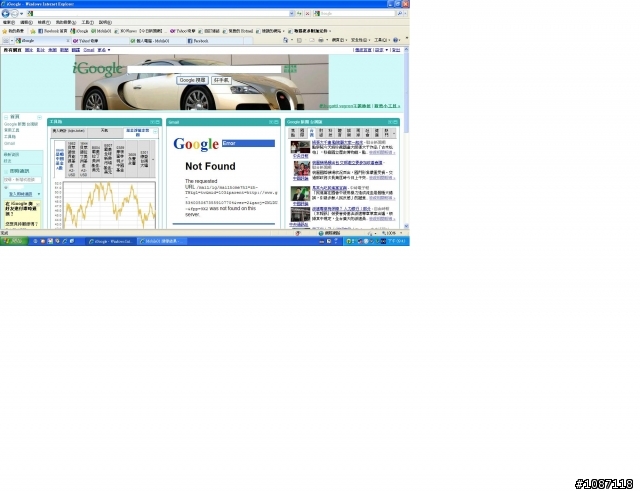Open Hotmail bookmark in favorites bar
The image size is (640, 492).
[x=238, y=31]
